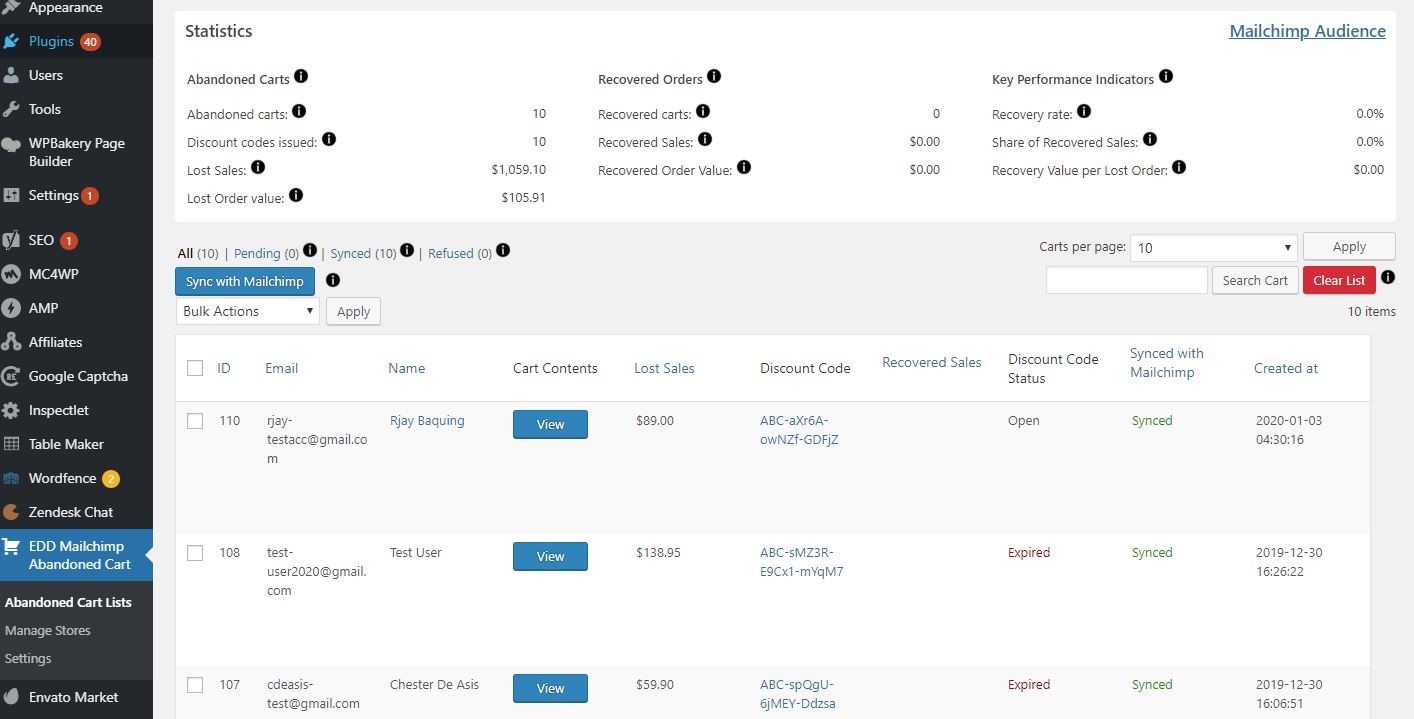Click info icon next to Sync with Mailchimp

pos(333,281)
